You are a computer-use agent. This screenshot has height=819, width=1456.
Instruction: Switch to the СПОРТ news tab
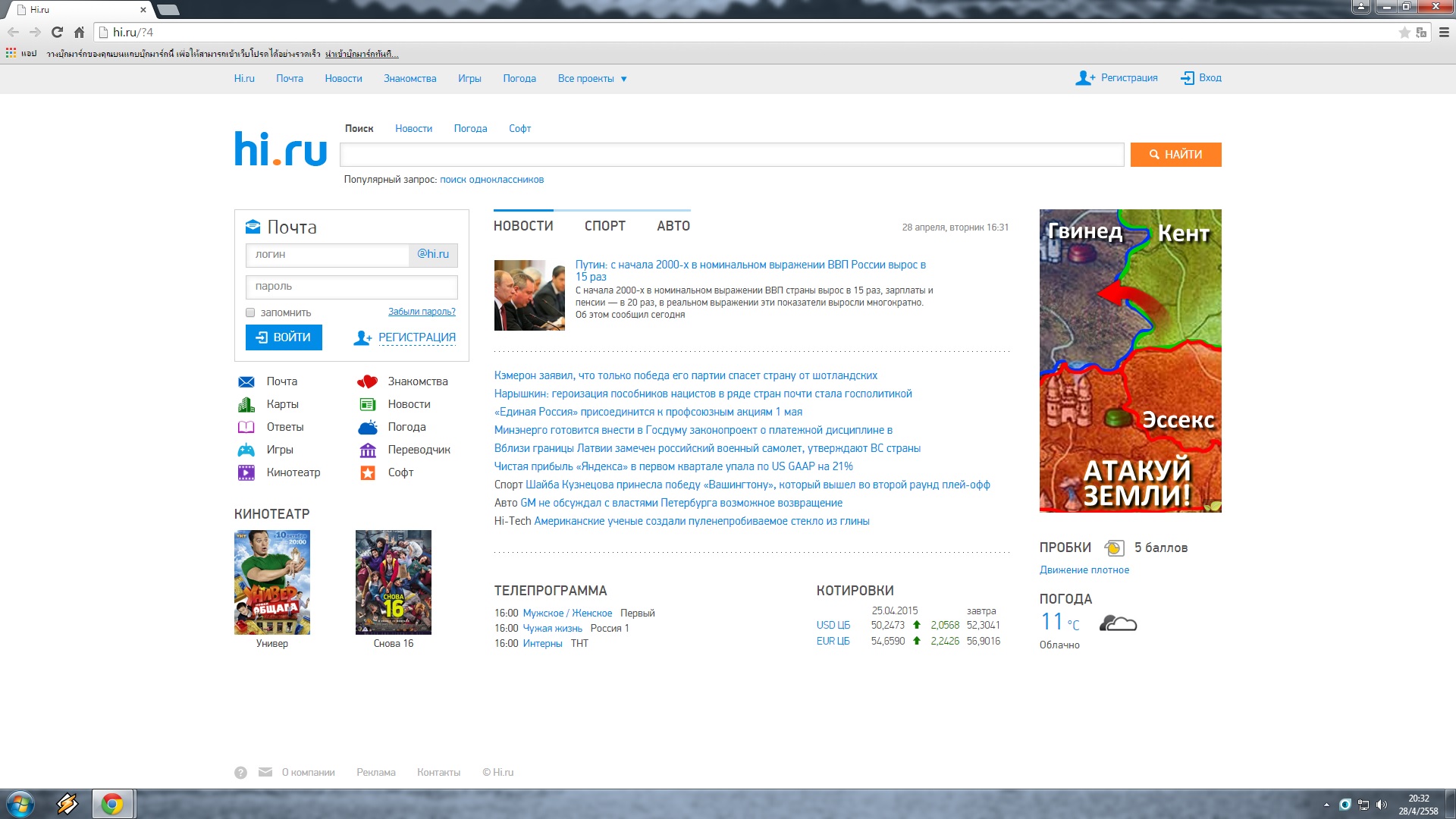click(x=604, y=226)
